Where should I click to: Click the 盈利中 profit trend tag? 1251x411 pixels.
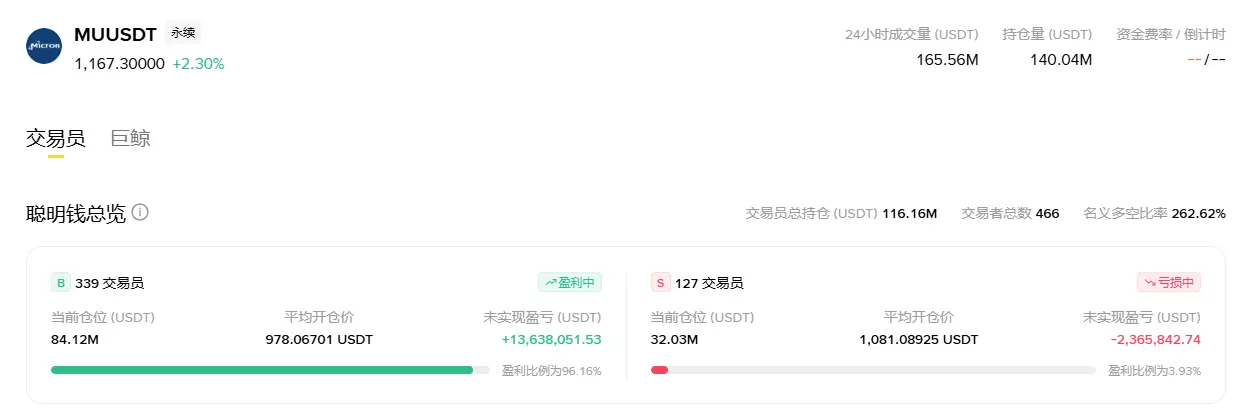click(570, 282)
